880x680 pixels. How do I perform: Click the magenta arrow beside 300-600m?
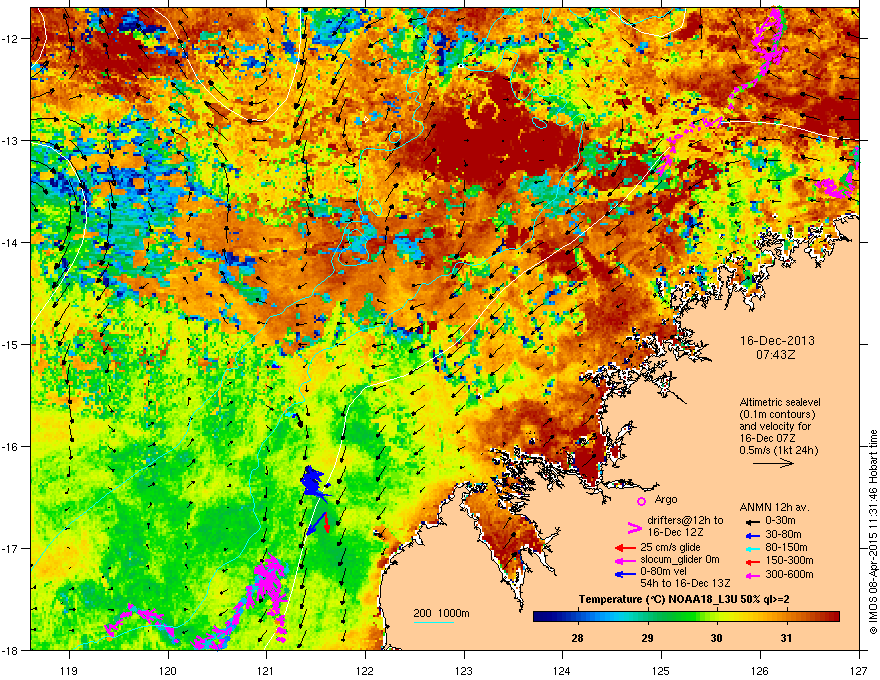753,575
